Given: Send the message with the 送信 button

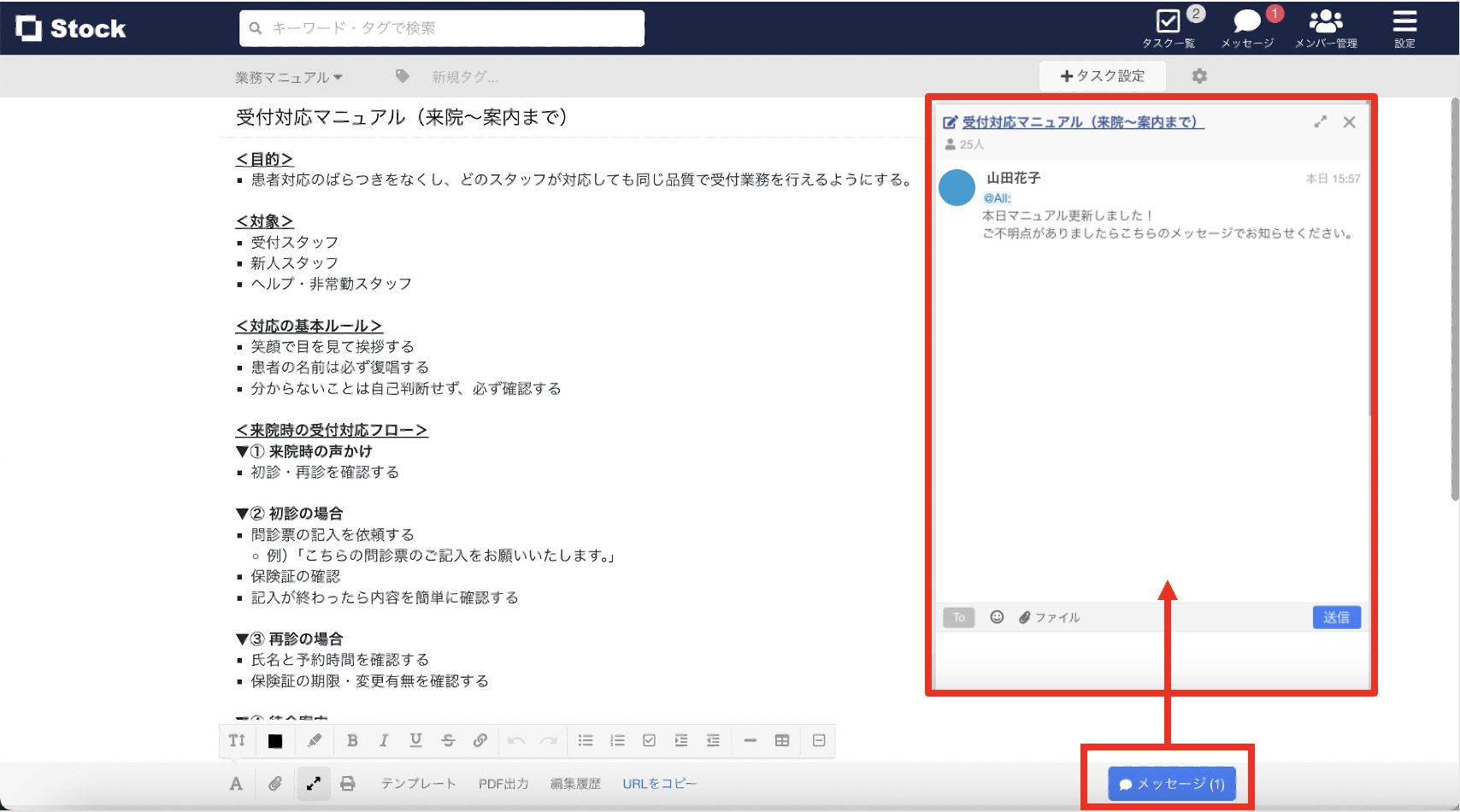Looking at the screenshot, I should point(1336,617).
